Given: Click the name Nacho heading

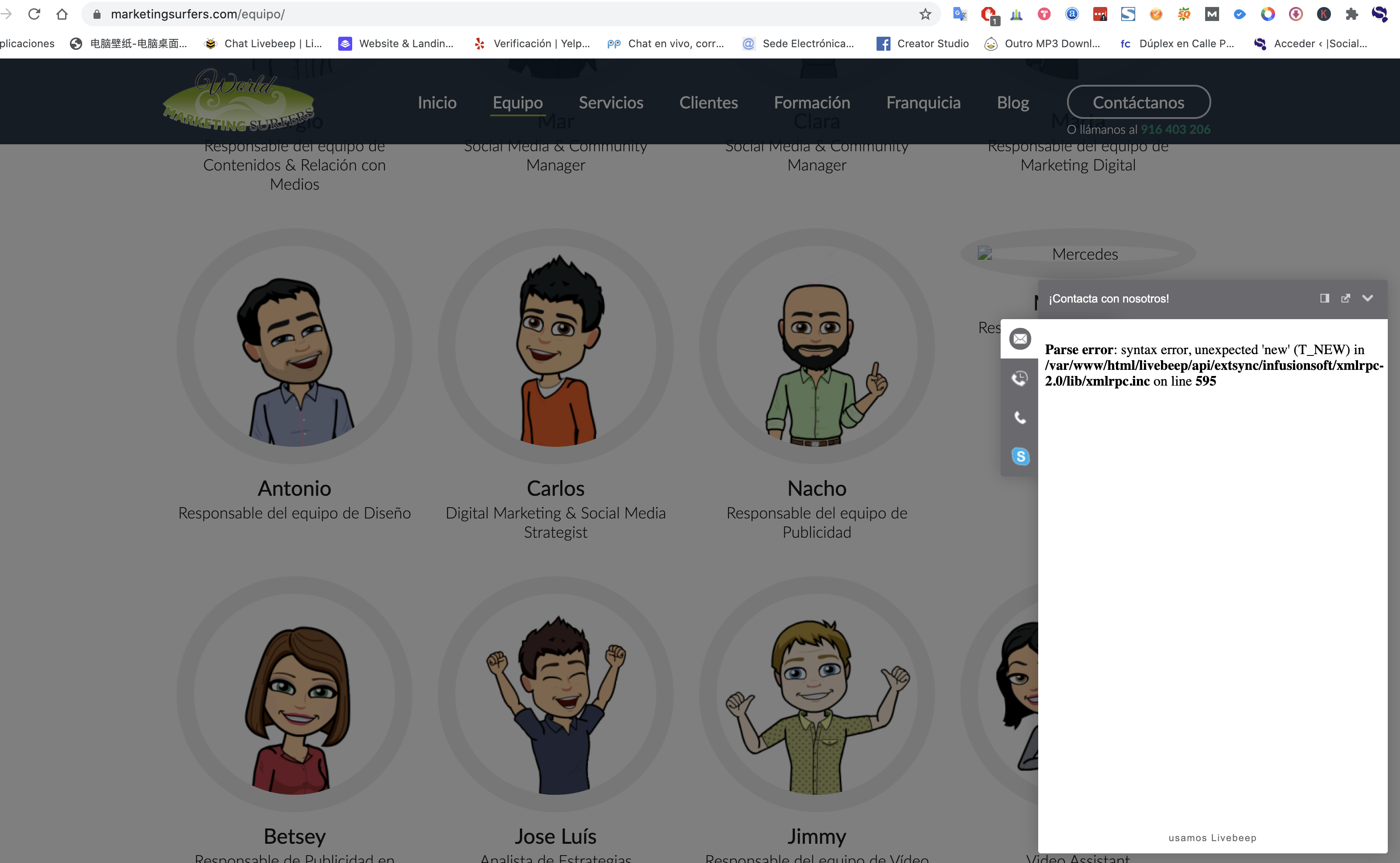Looking at the screenshot, I should (x=817, y=489).
